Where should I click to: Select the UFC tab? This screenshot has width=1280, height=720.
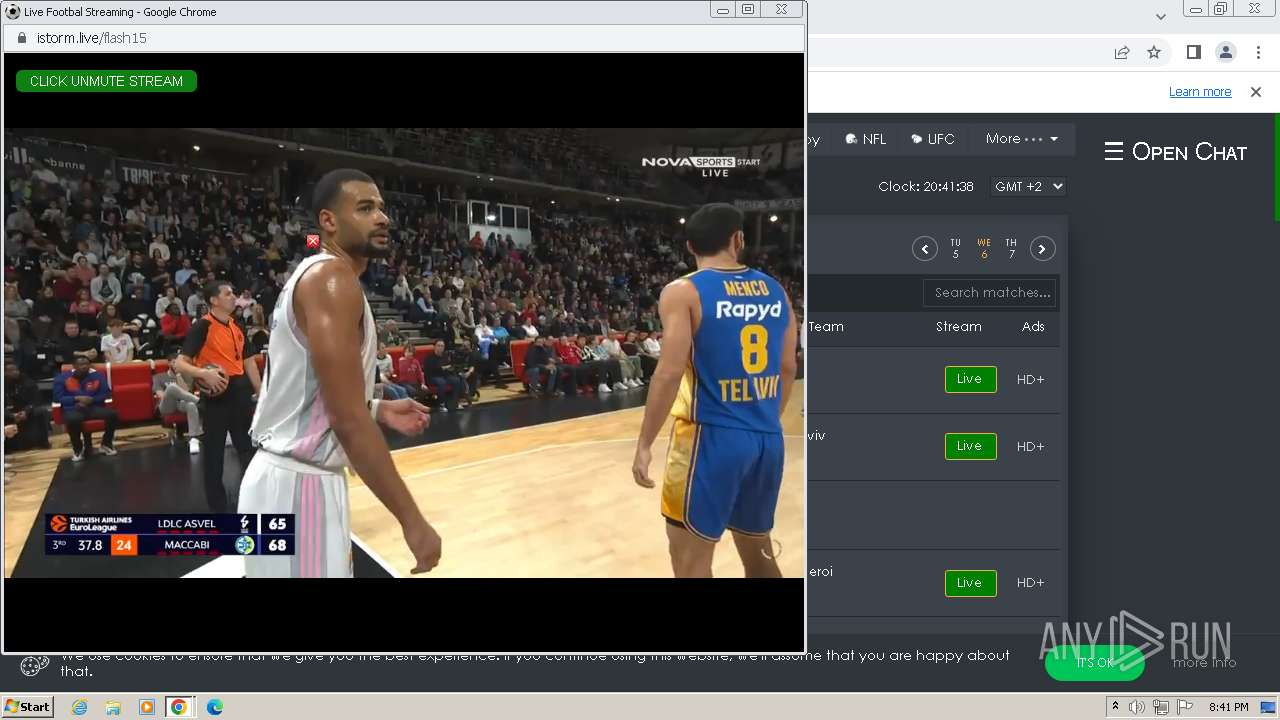click(x=933, y=139)
